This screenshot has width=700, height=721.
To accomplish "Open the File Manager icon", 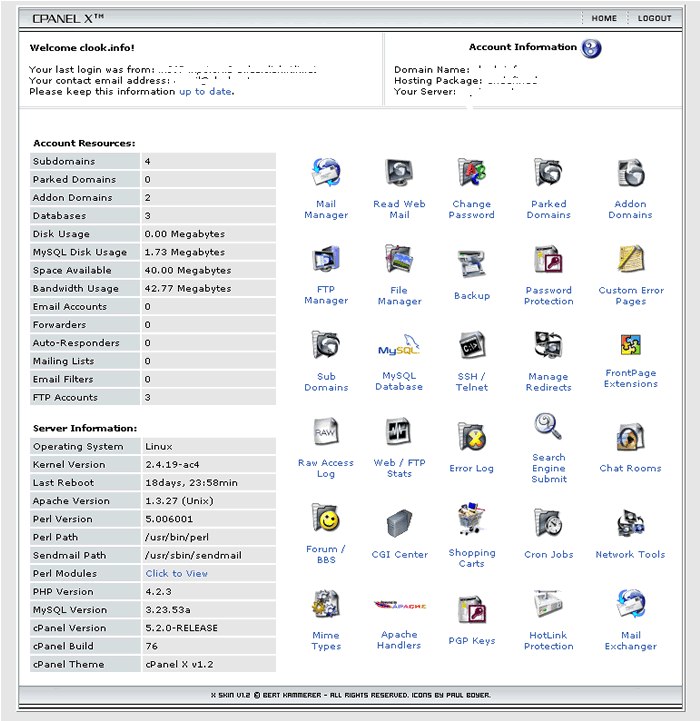I will coord(399,258).
